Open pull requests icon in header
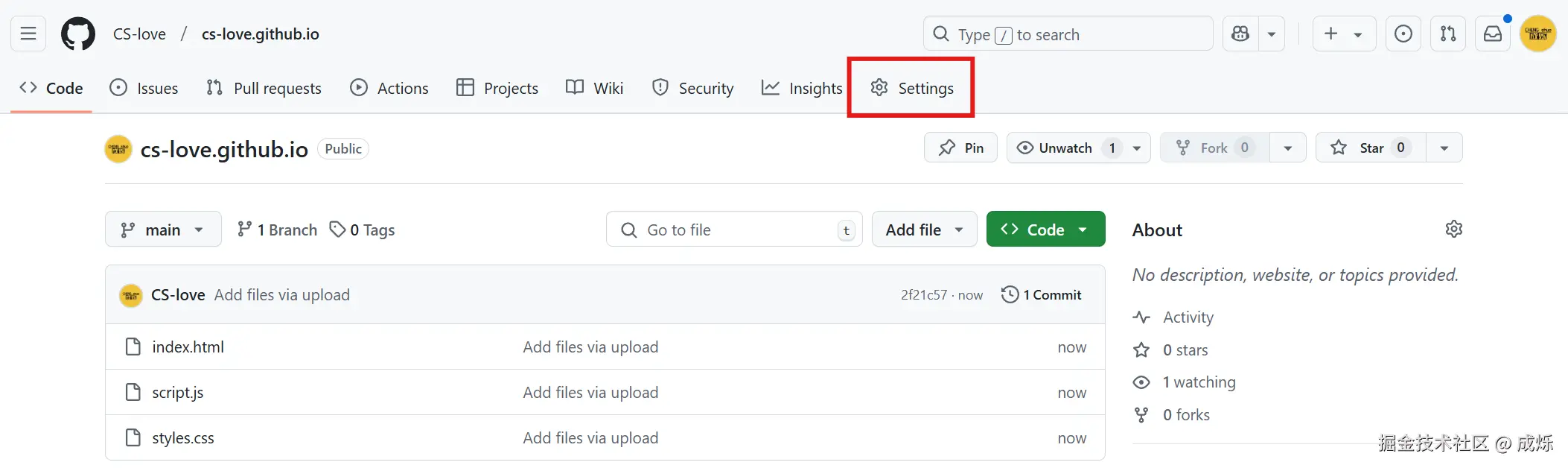 point(1447,34)
